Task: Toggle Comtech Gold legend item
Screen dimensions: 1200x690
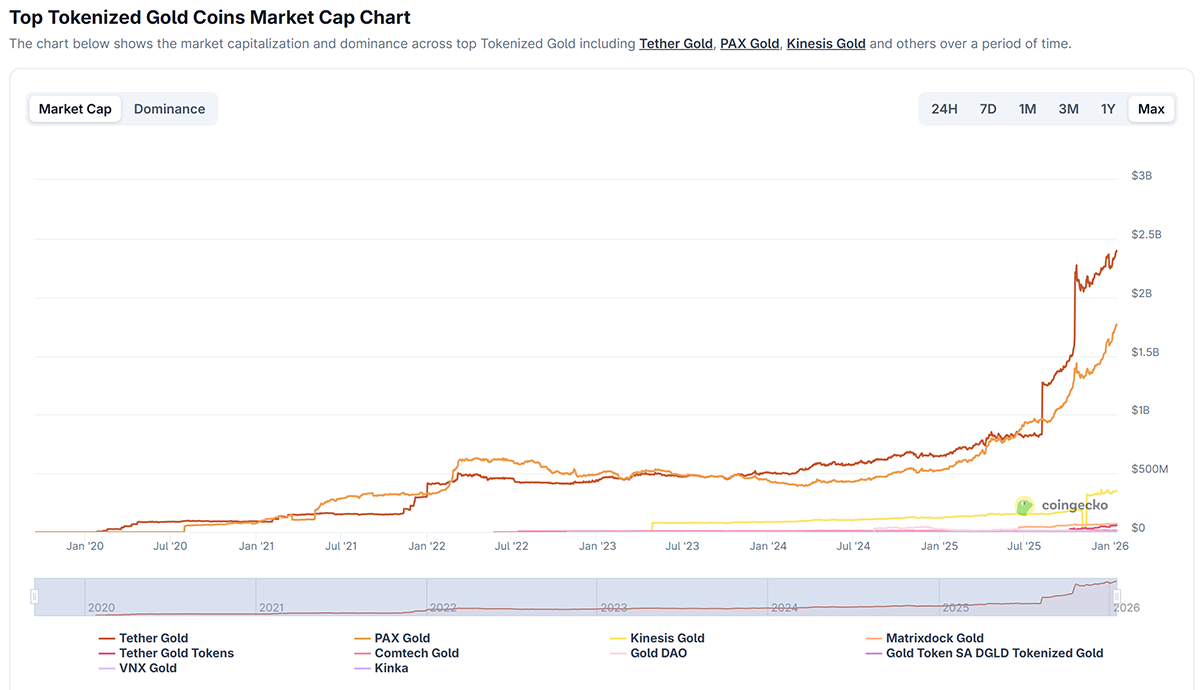Action: (416, 653)
